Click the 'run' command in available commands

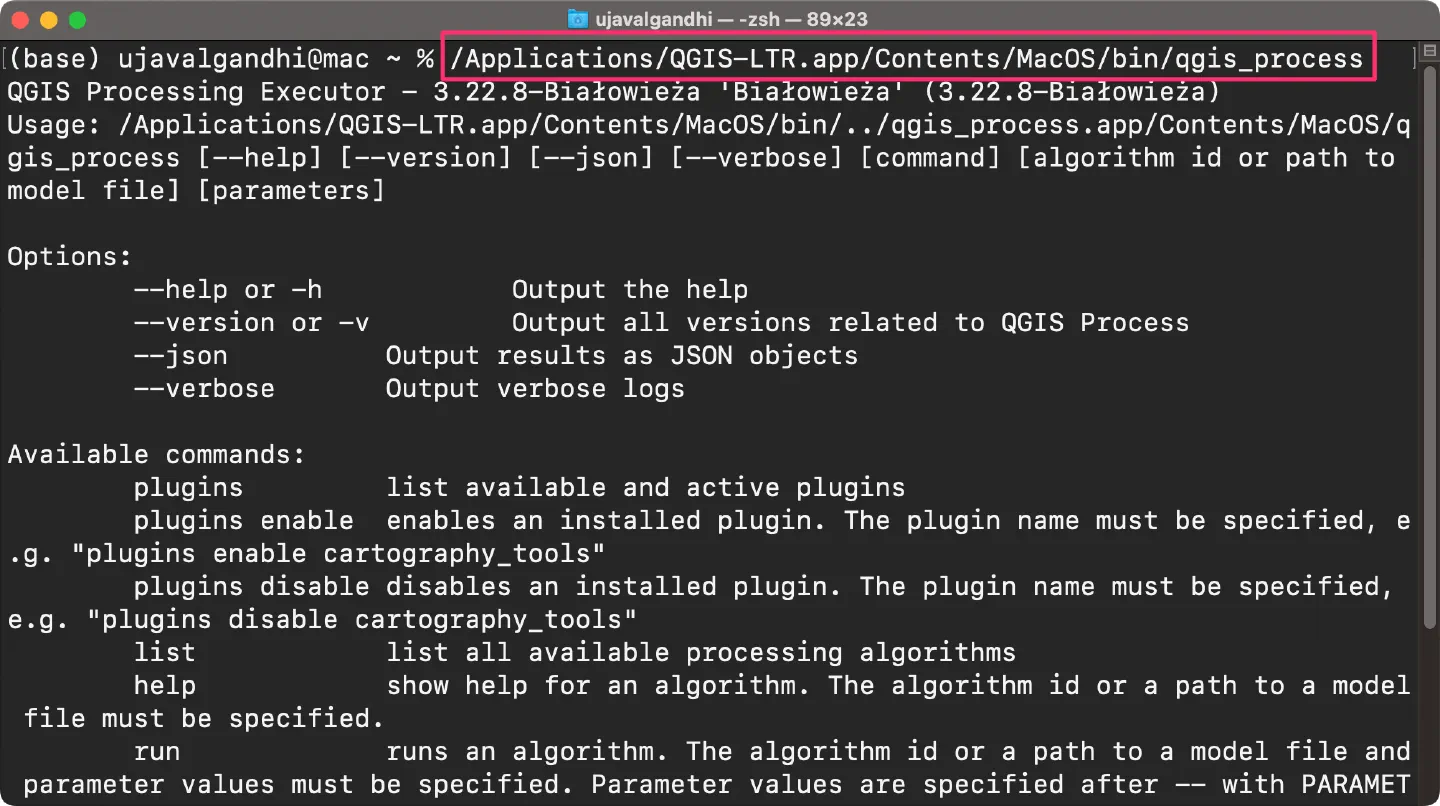(x=157, y=752)
